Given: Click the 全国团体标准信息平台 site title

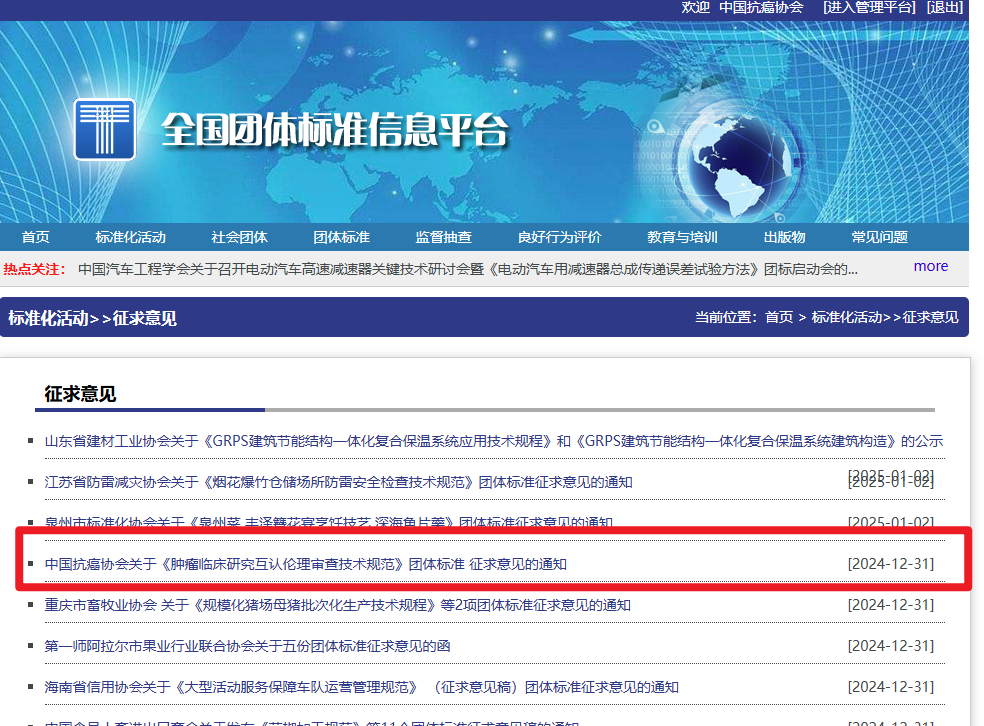Looking at the screenshot, I should click(x=334, y=130).
